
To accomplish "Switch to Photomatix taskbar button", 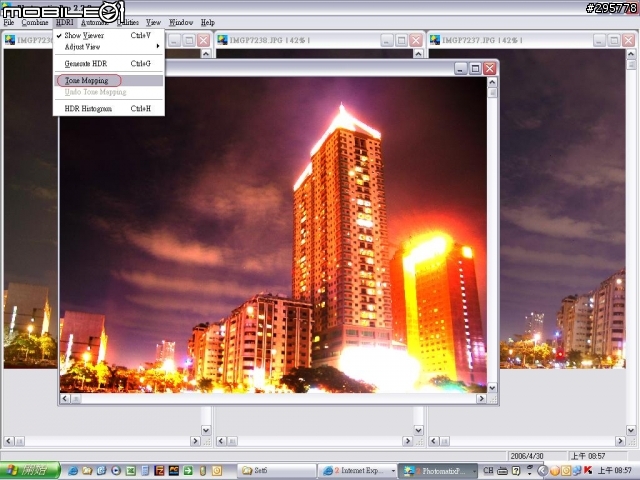I will (438, 471).
